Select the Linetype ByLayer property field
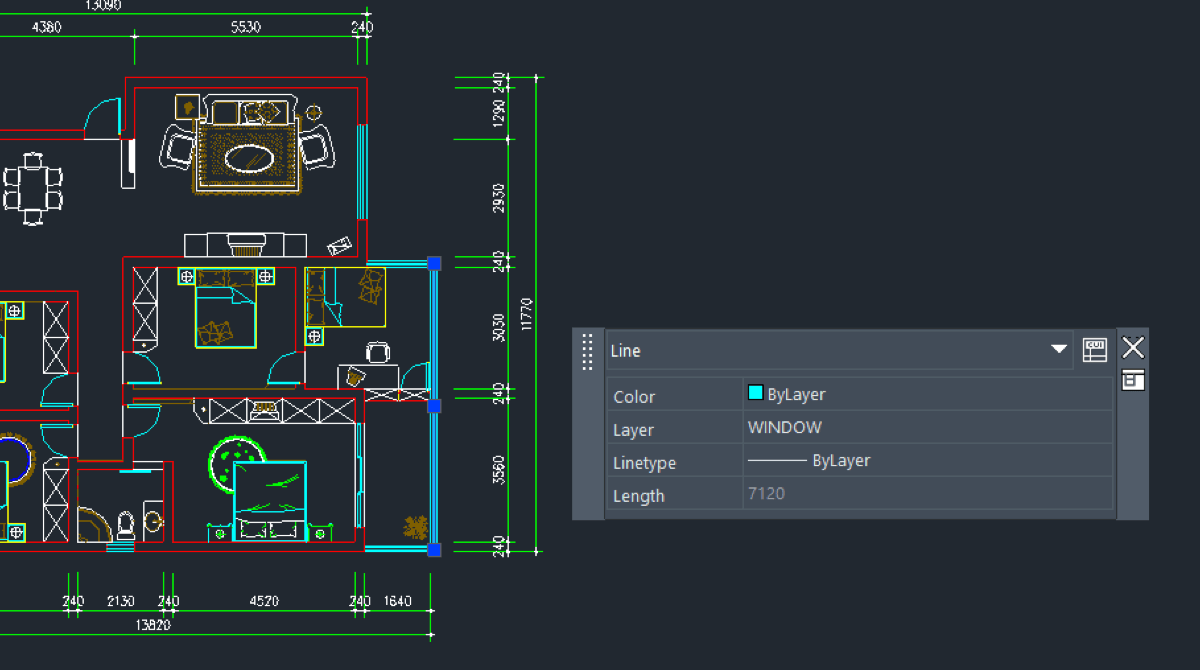The width and height of the screenshot is (1200, 670). click(x=927, y=461)
